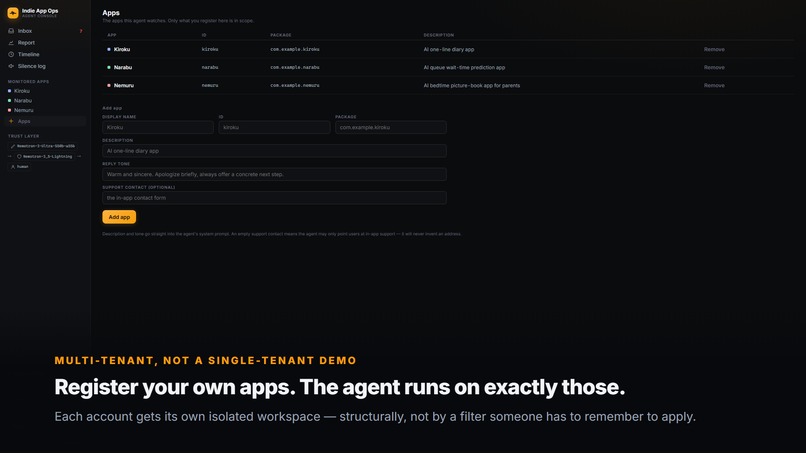The width and height of the screenshot is (806, 453).
Task: Select Kiroku under Monitored Apps
Action: coord(22,91)
